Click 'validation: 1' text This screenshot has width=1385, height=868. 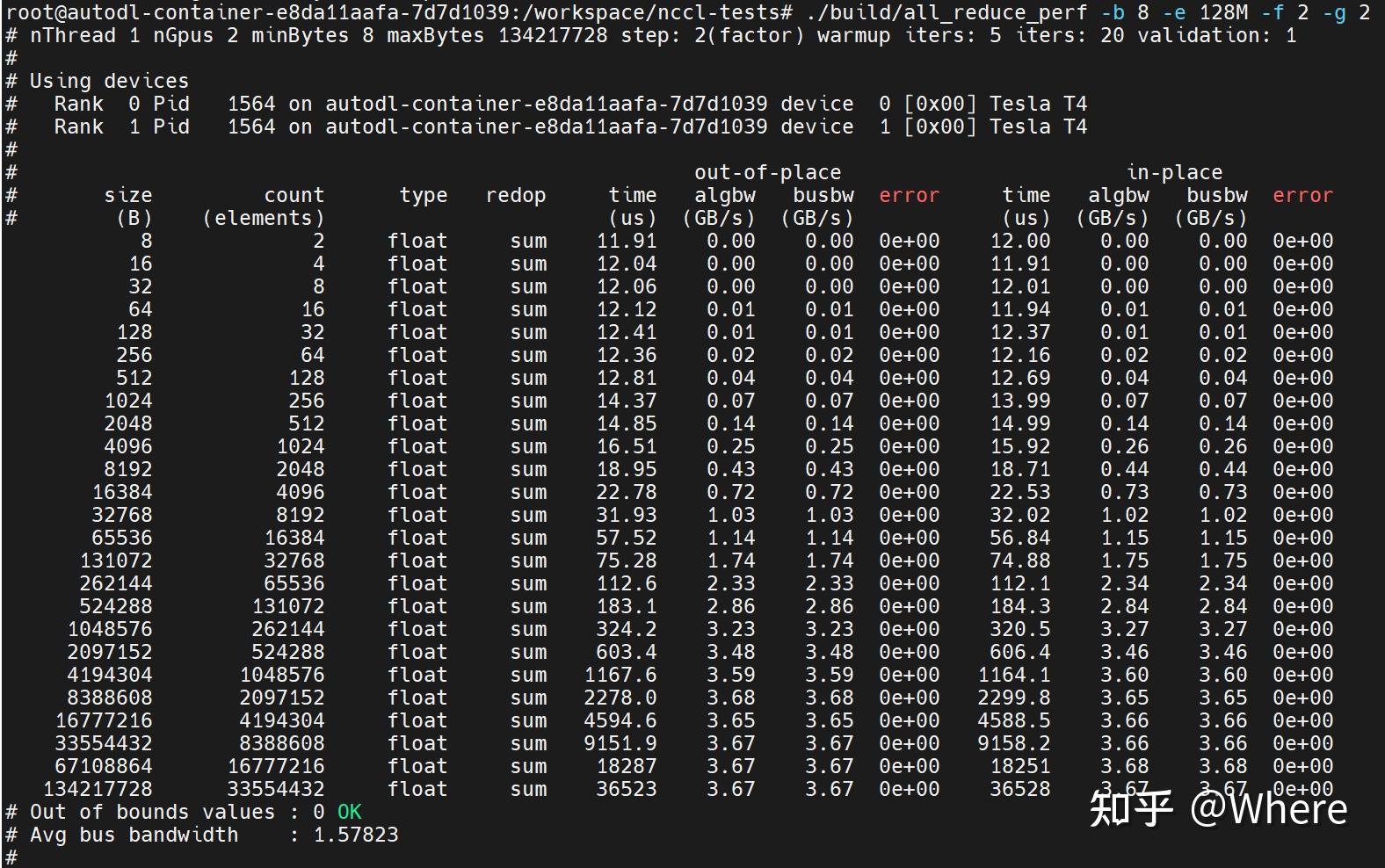[1217, 35]
